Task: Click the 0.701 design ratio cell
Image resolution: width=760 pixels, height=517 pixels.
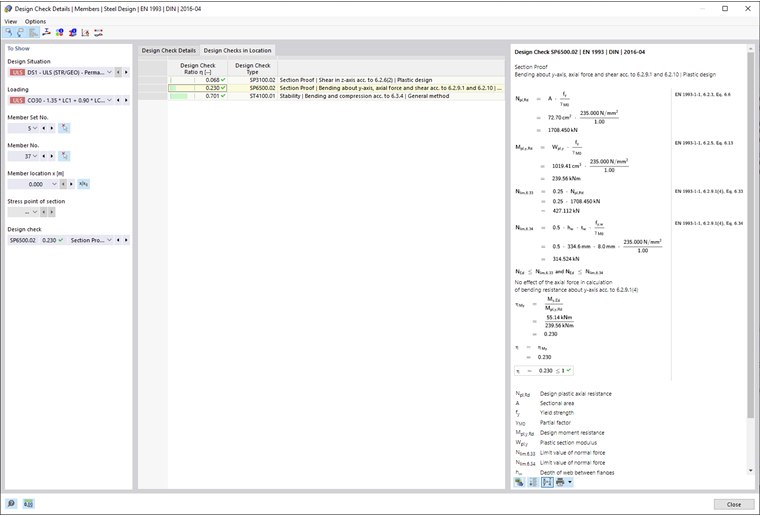Action: click(x=197, y=96)
